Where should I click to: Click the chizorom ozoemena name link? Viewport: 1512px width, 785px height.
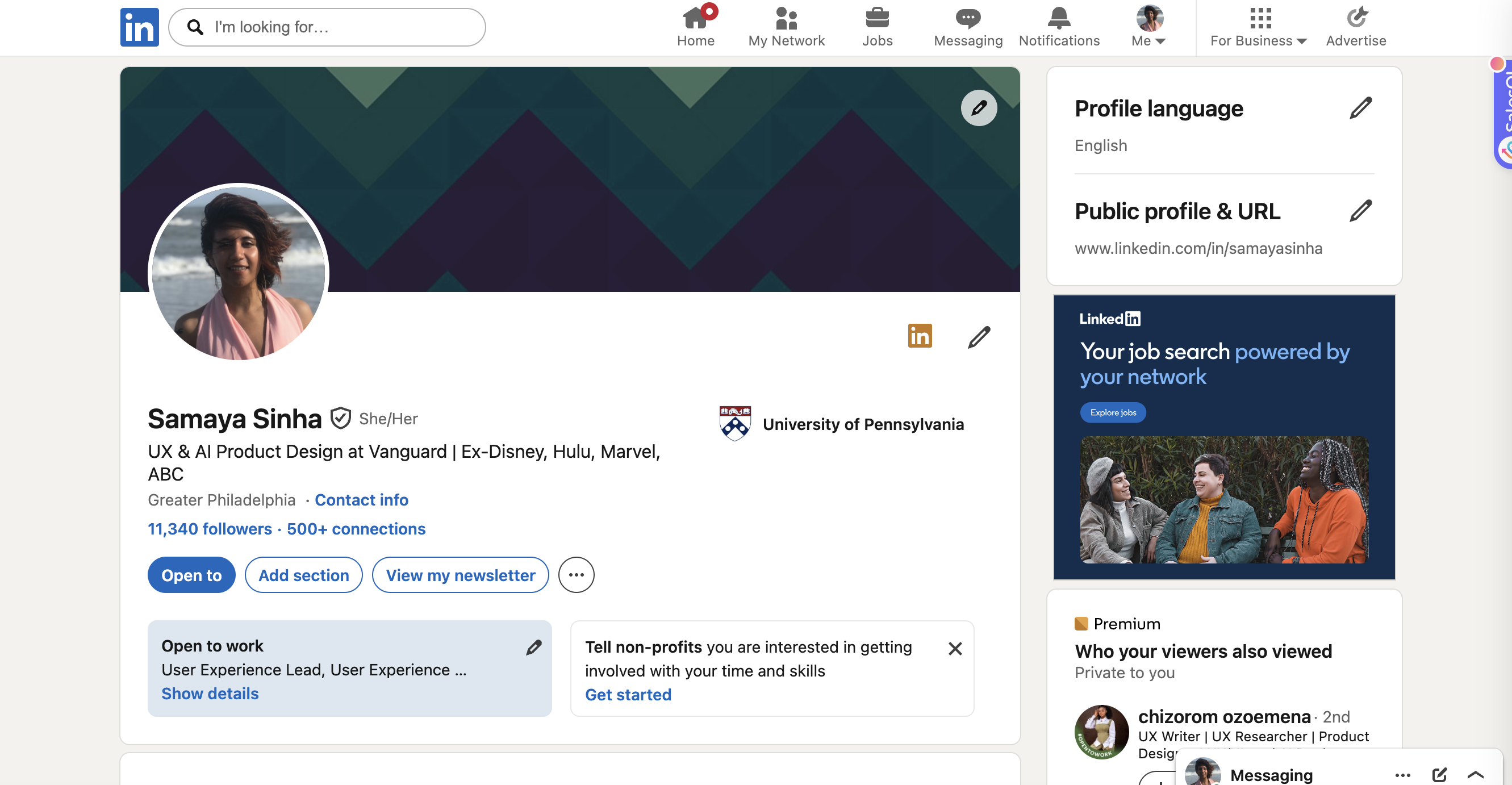pos(1225,716)
